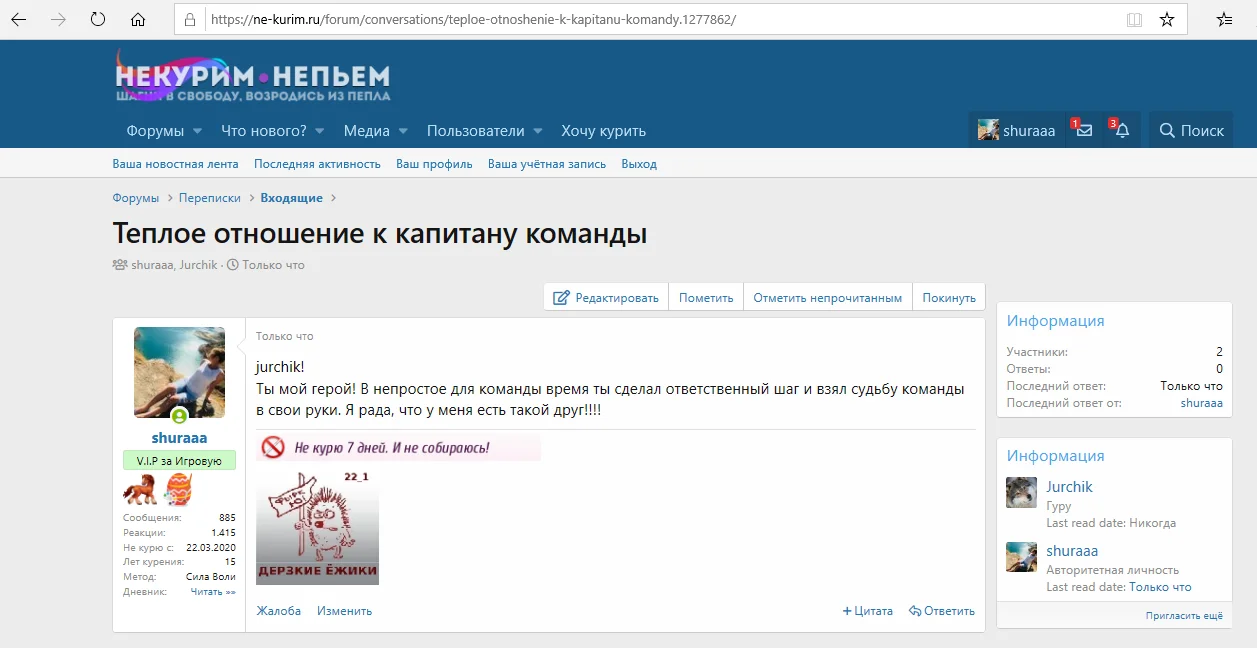1257x648 pixels.
Task: Click the НЕКУРИМ-НЕПЬЕМ site logo
Action: (x=252, y=78)
